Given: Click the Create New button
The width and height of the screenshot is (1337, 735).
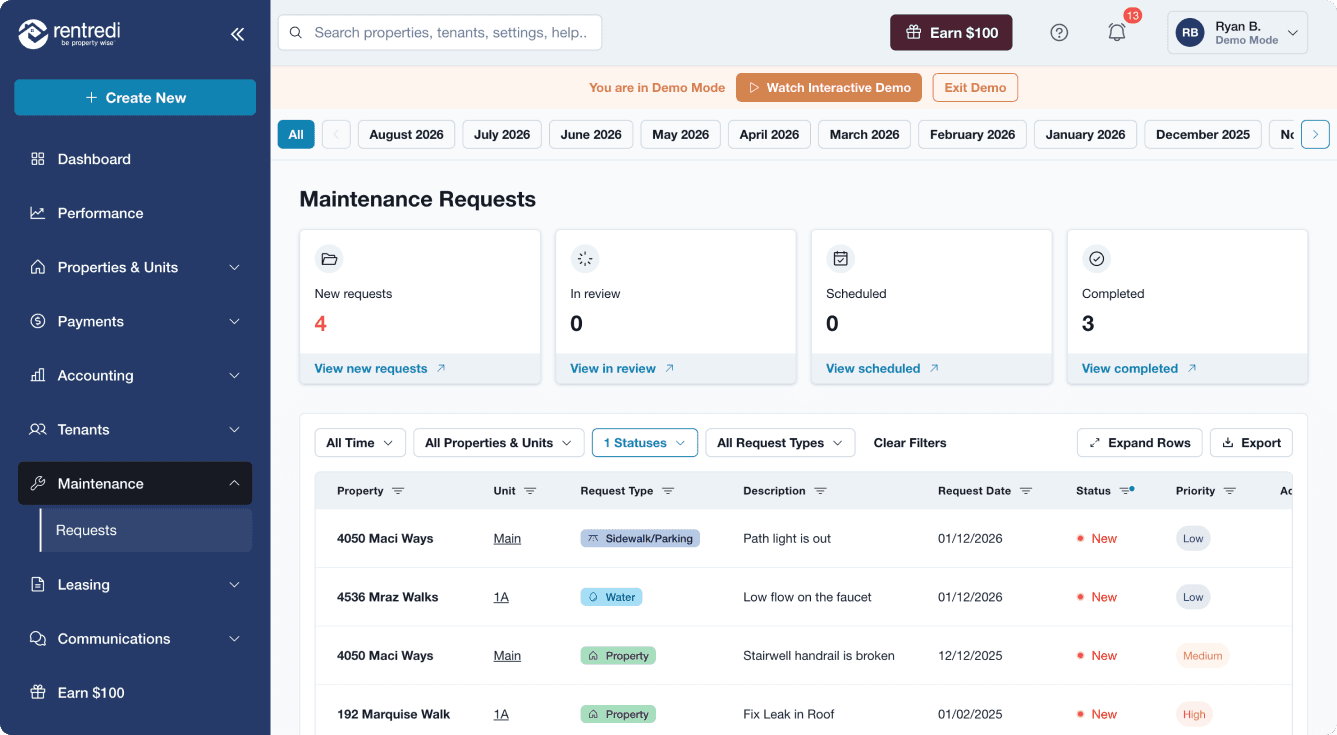Looking at the screenshot, I should [135, 97].
